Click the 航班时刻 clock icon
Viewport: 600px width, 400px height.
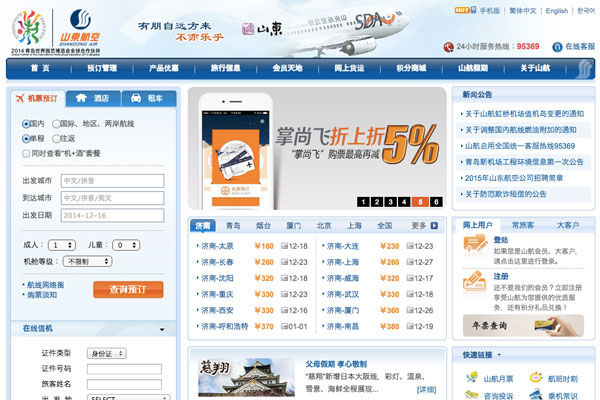(536, 377)
